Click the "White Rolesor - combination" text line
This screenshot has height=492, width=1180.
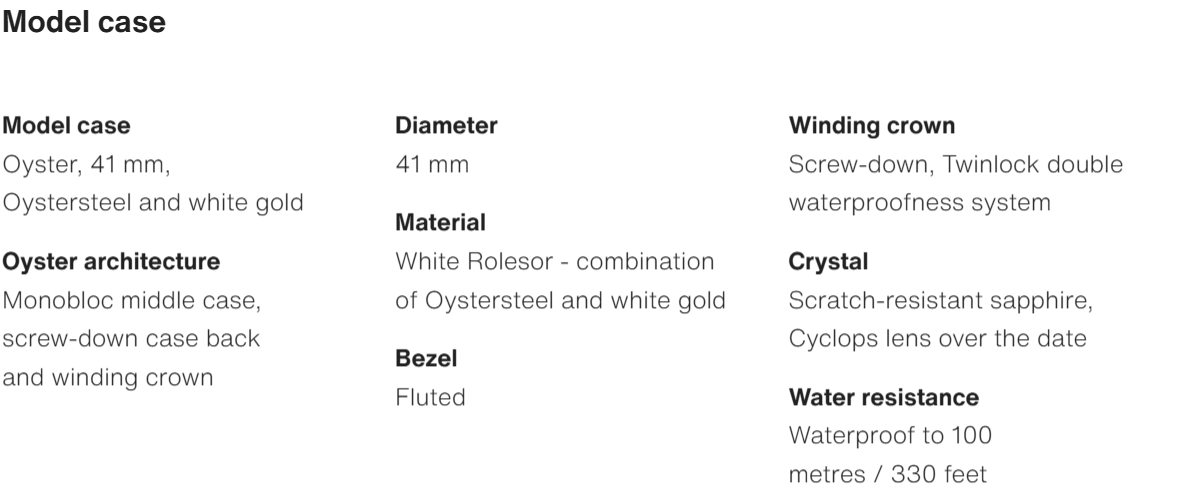(555, 262)
